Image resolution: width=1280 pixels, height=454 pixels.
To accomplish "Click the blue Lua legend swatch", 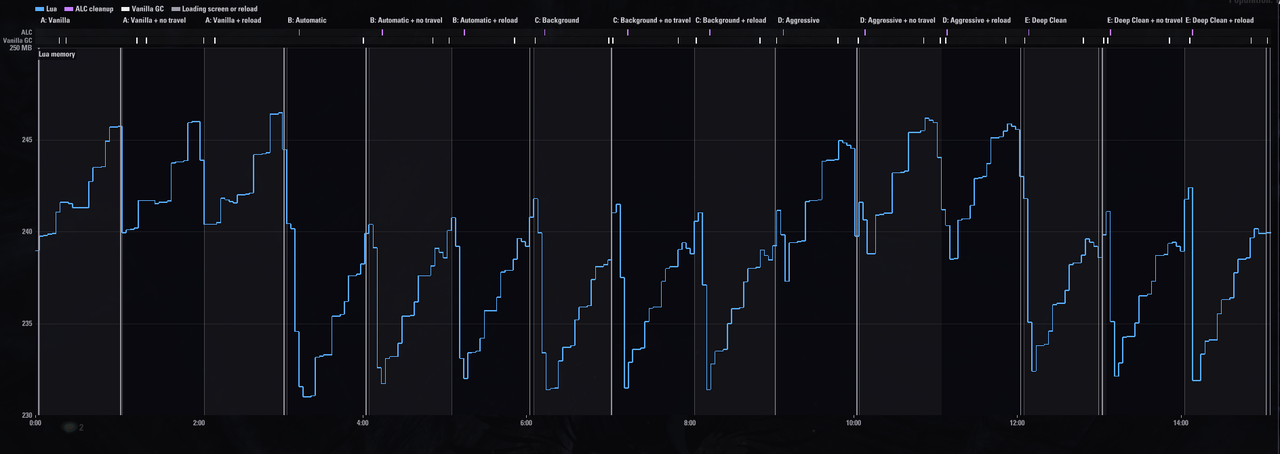I will (x=40, y=9).
